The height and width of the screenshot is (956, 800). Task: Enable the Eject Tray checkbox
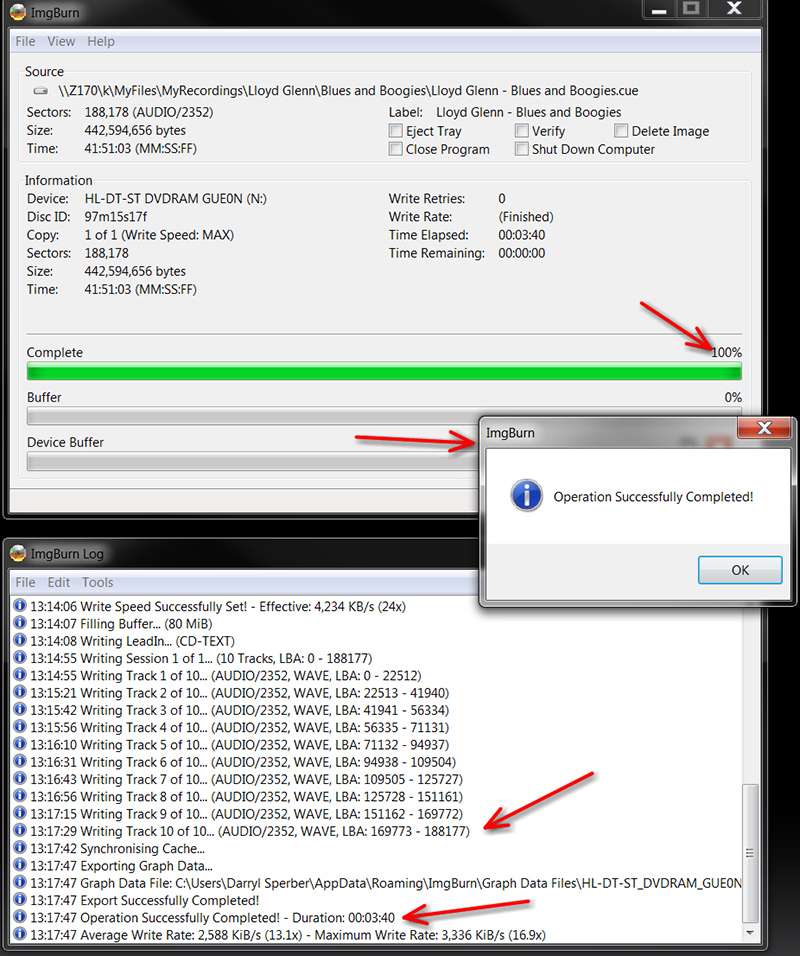(x=396, y=131)
